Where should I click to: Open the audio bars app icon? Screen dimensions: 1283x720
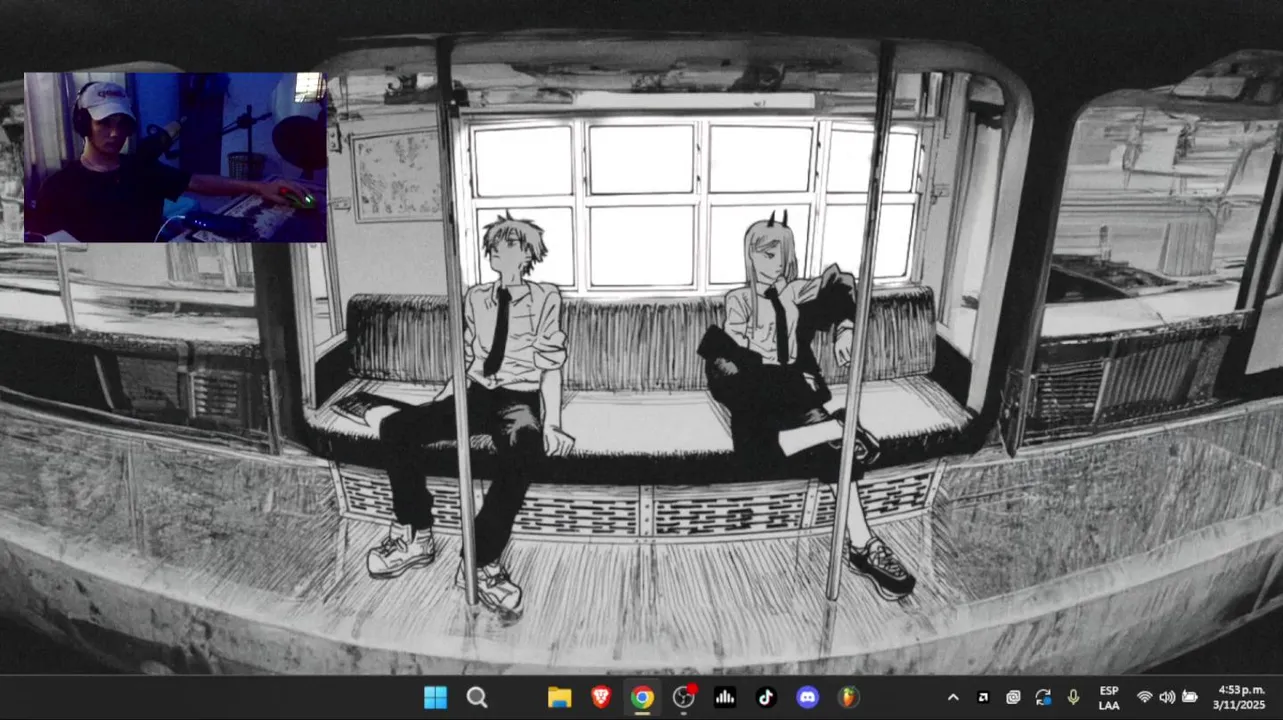[x=725, y=697]
